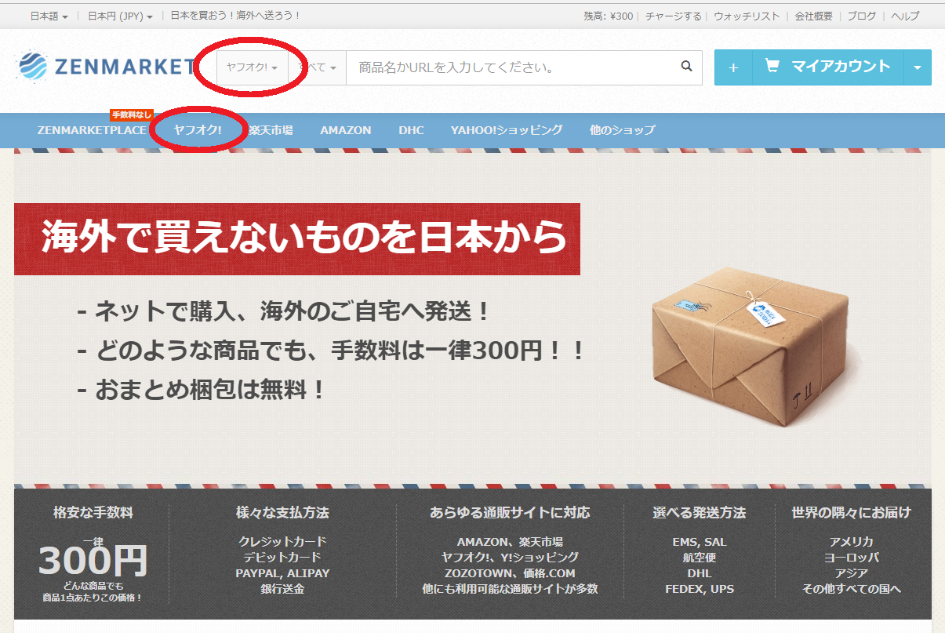Click the 300円 fee text

[x=92, y=561]
